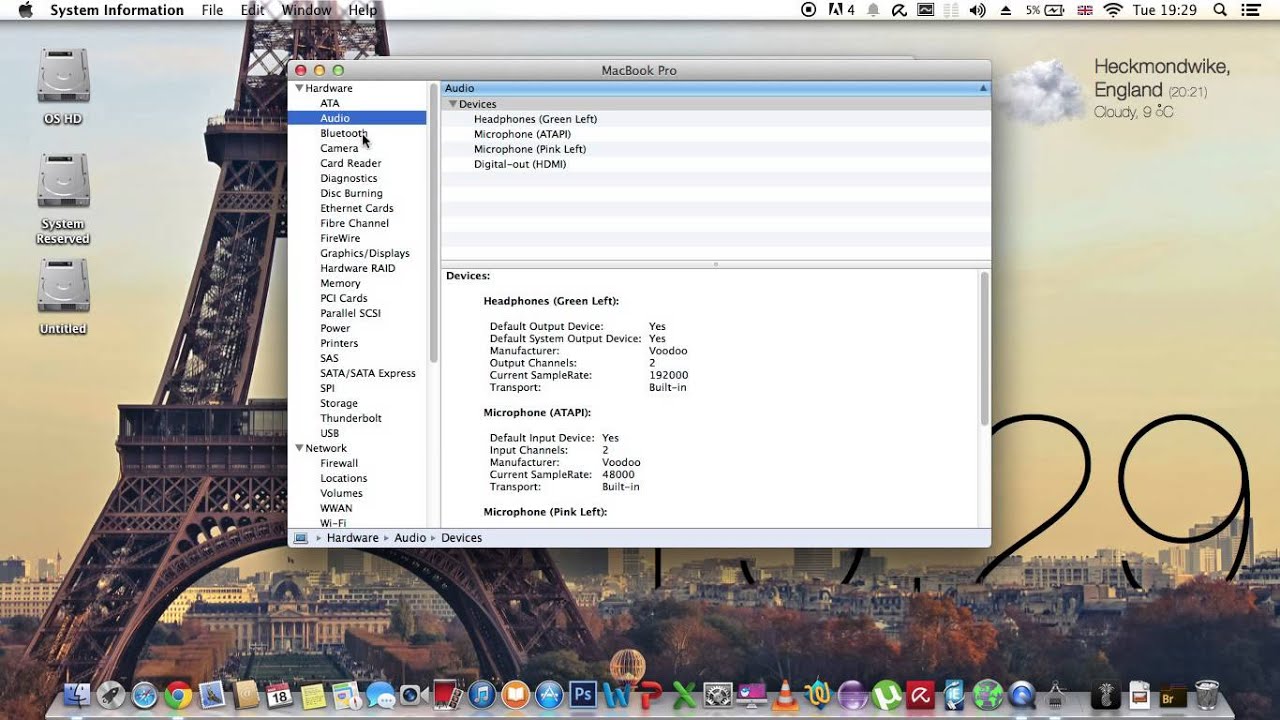Launch iTunes from the dock
This screenshot has height=720, width=1280.
pyautogui.click(x=481, y=695)
